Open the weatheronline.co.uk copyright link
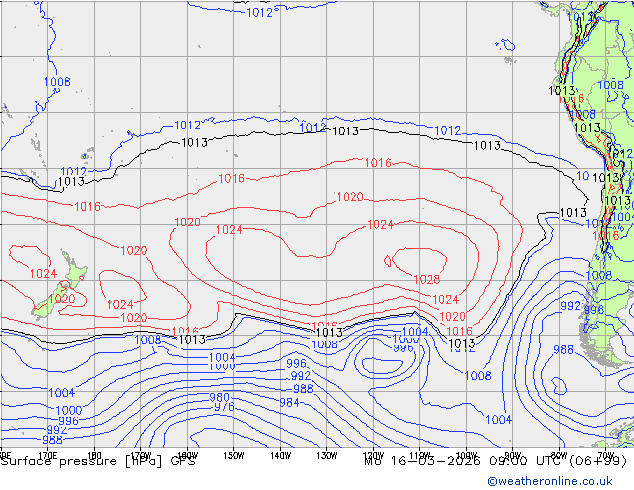This screenshot has height=490, width=634. (550, 481)
